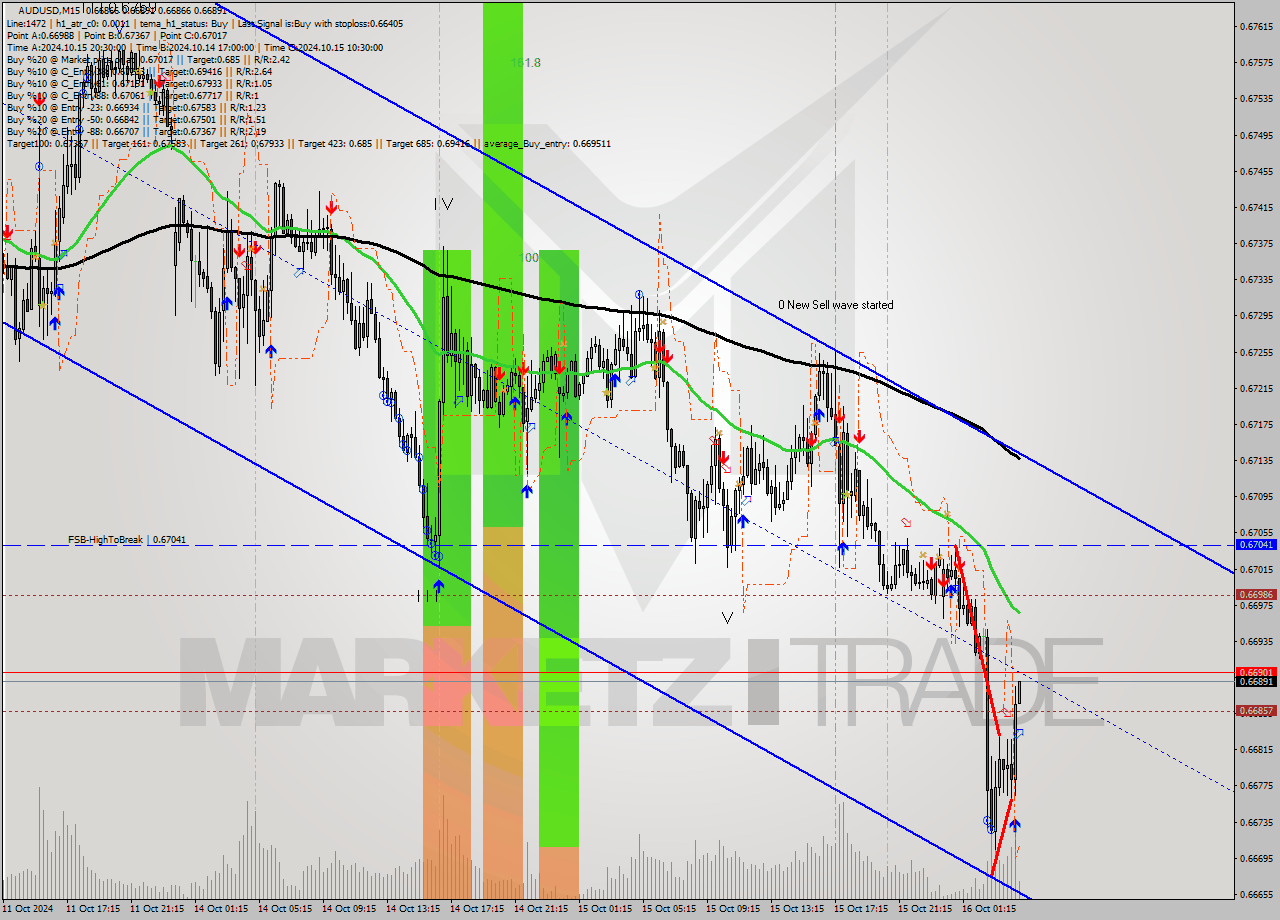This screenshot has width=1280, height=920.
Task: Click 0.67295 on the price axis
Action: coord(1256,315)
